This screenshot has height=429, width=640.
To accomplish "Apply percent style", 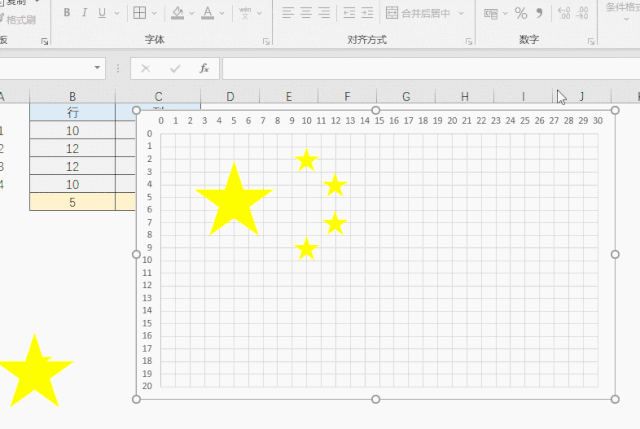I will pos(521,13).
